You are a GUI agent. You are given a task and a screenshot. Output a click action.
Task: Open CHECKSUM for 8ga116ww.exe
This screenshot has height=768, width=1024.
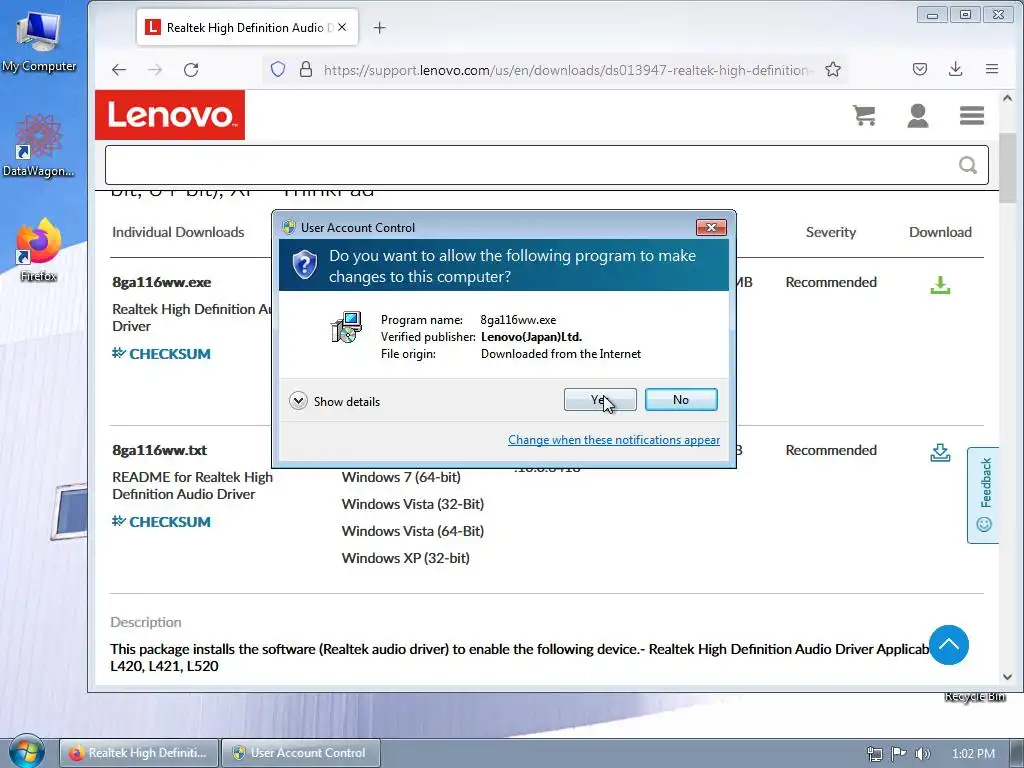pos(161,354)
